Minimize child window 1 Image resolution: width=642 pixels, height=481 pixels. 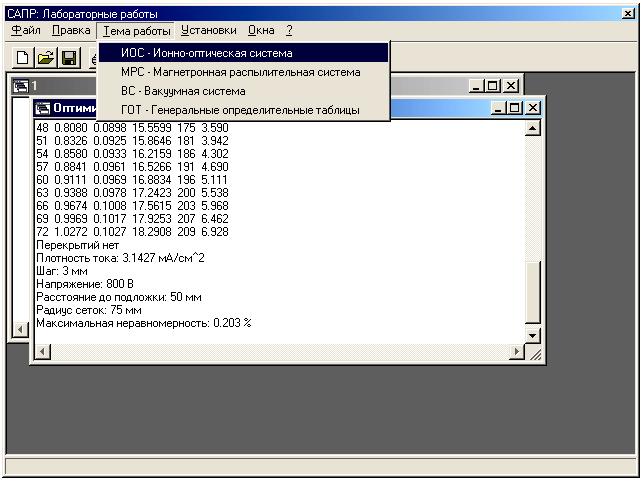tap(475, 86)
